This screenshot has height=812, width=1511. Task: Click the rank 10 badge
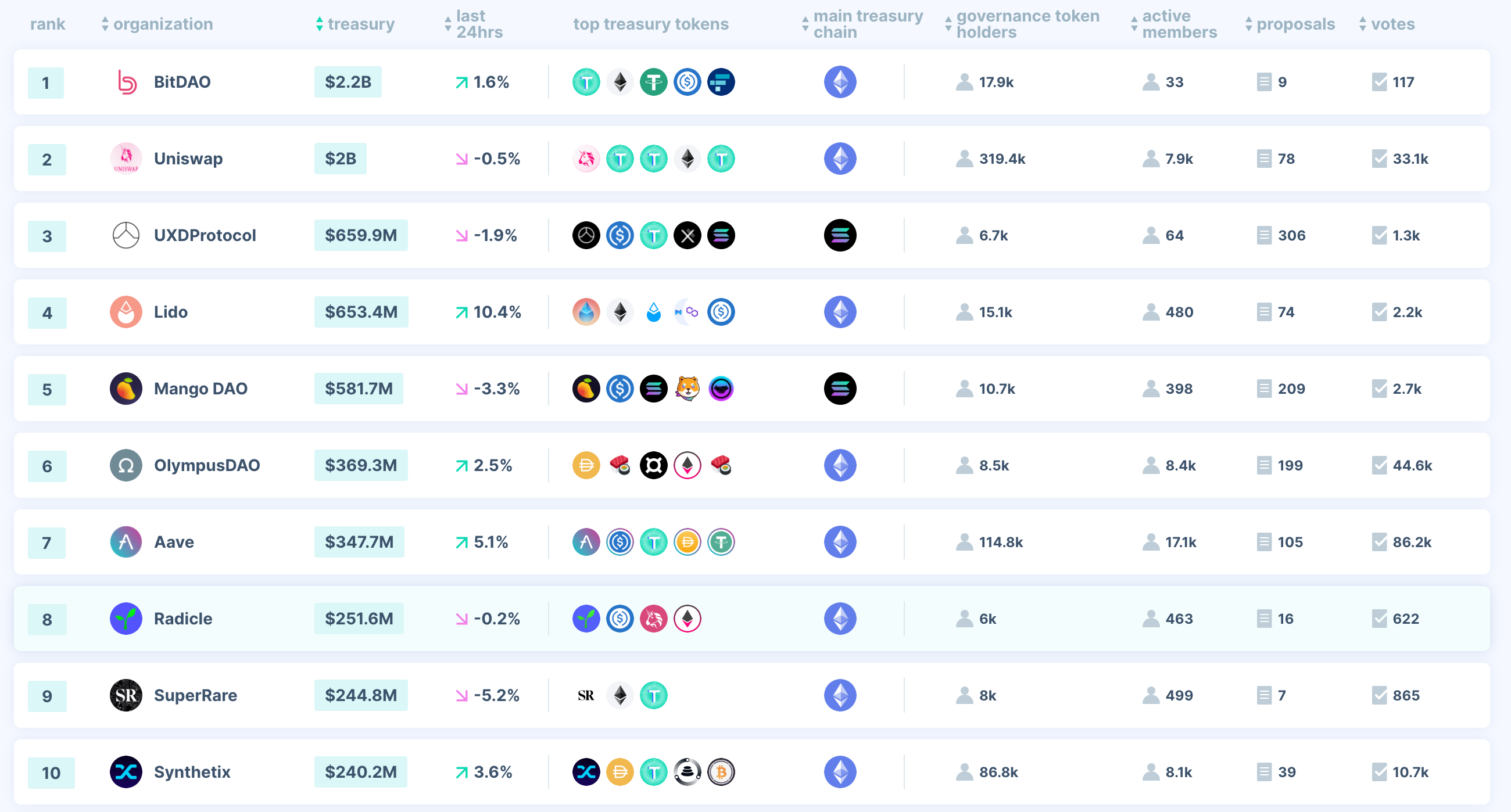pos(51,773)
